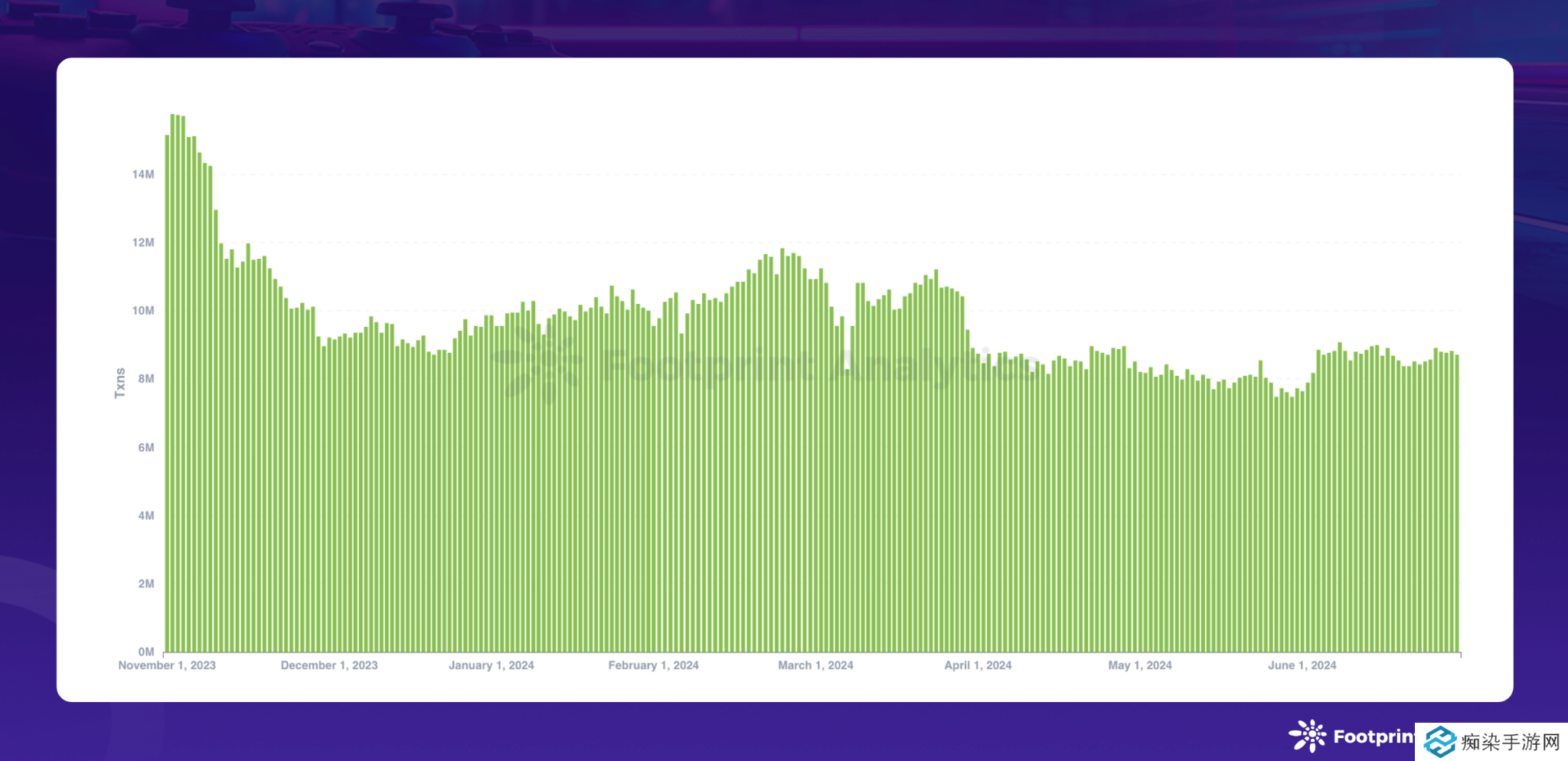Select the November 1, 2023 axis label
Image resolution: width=1568 pixels, height=761 pixels.
coord(167,665)
